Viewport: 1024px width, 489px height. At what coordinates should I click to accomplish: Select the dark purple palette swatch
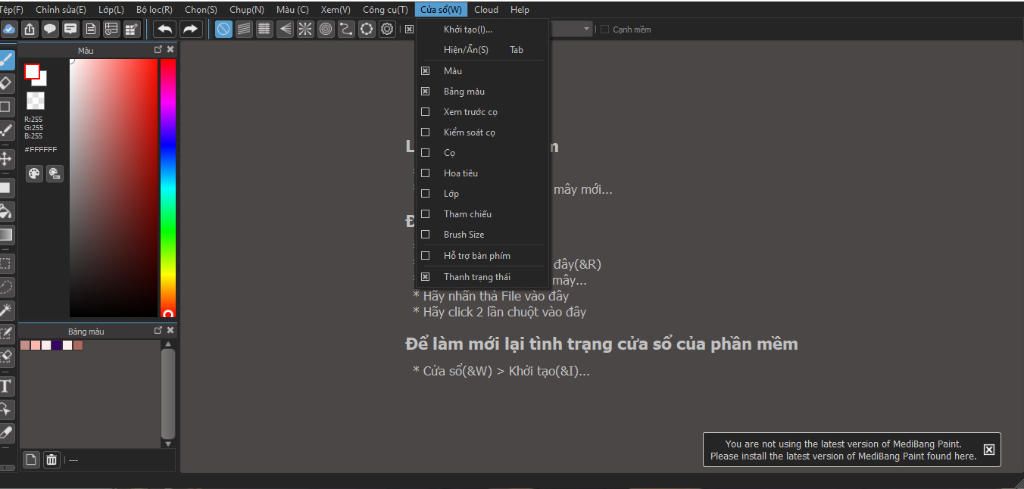click(x=57, y=345)
